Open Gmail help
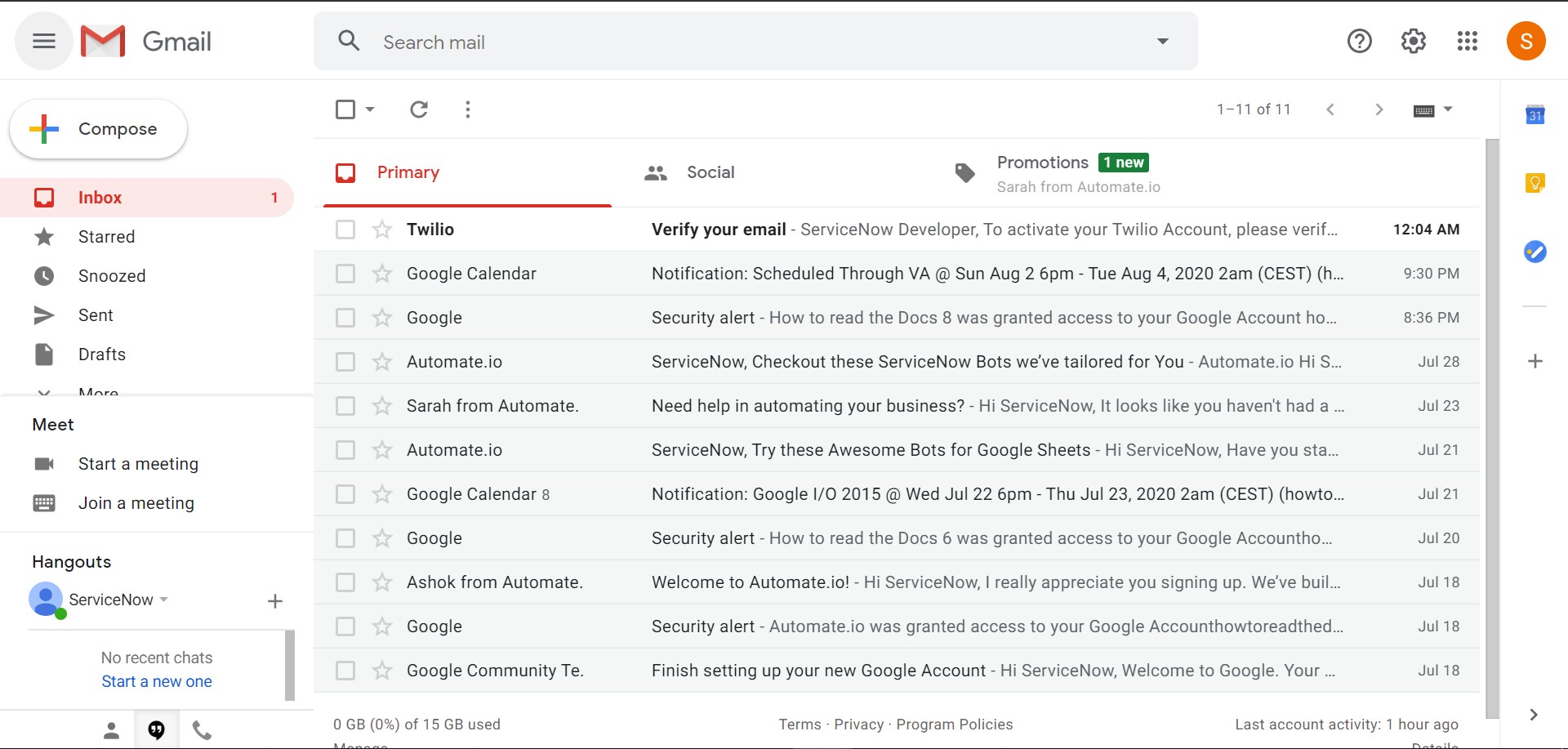Image resolution: width=1568 pixels, height=749 pixels. pyautogui.click(x=1359, y=41)
